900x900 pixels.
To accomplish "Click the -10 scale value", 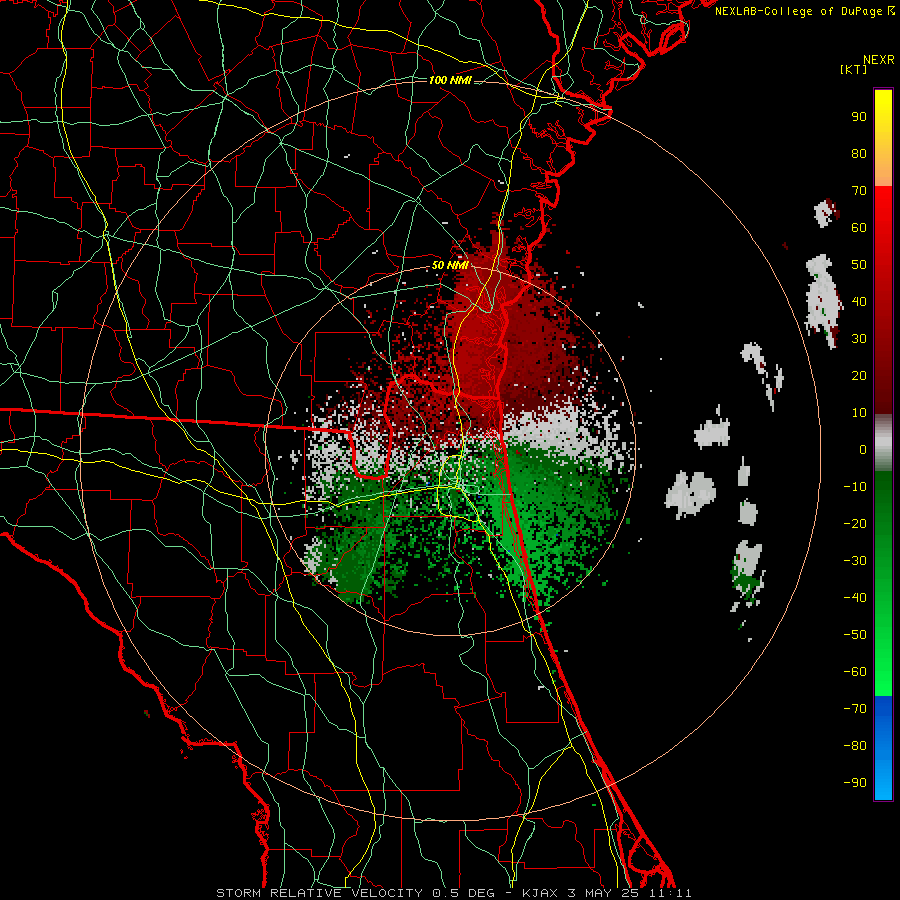I will [855, 487].
